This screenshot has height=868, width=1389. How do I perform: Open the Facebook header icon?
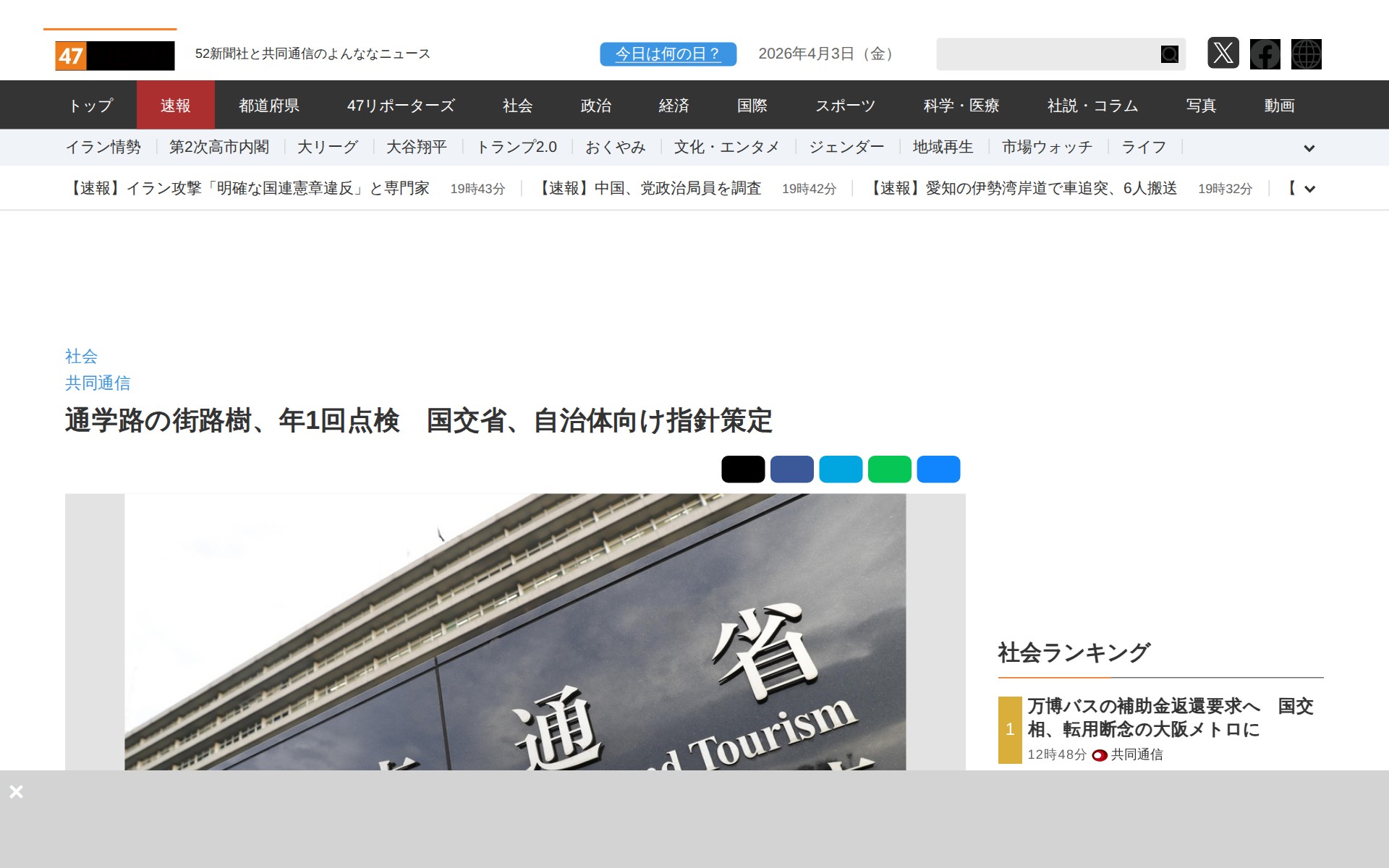point(1265,54)
